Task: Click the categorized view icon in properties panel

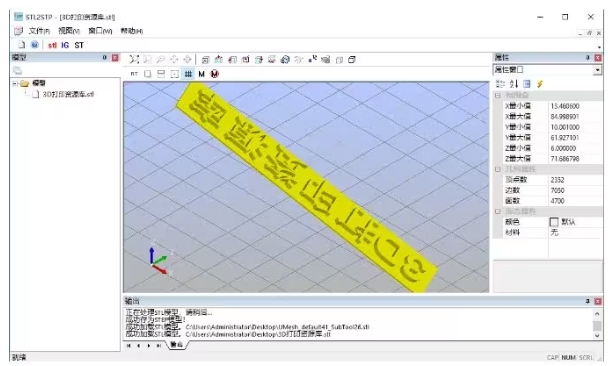Action: tap(501, 84)
